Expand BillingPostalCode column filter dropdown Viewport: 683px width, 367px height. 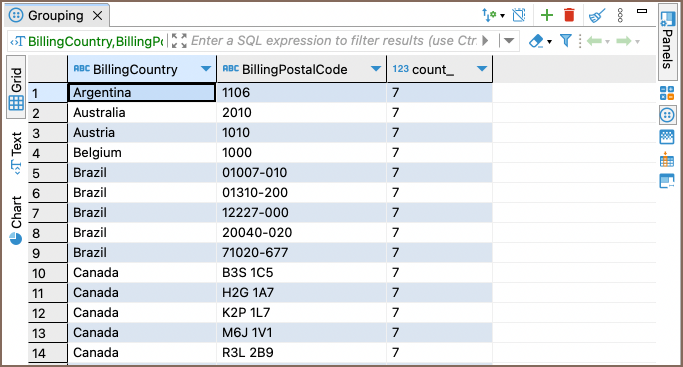[x=376, y=69]
